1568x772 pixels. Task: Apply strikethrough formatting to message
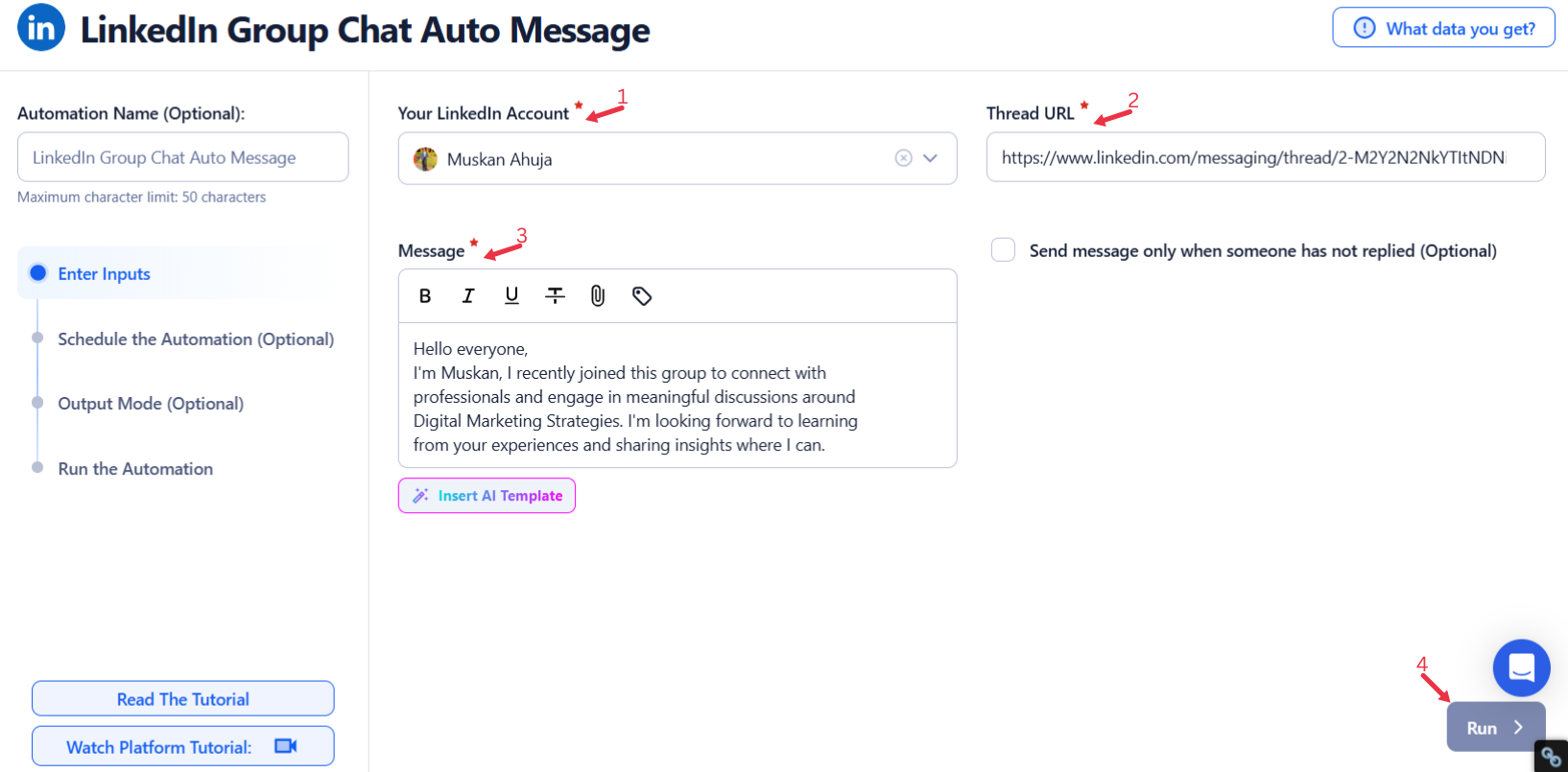click(555, 296)
